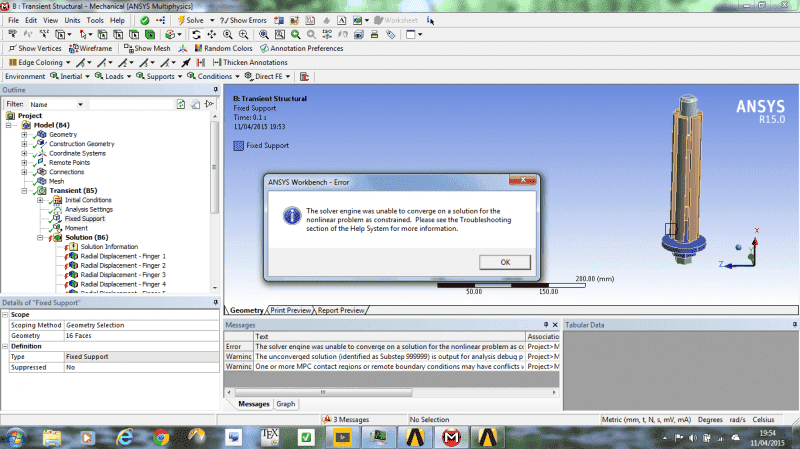Open Annotation Preferences

301,48
